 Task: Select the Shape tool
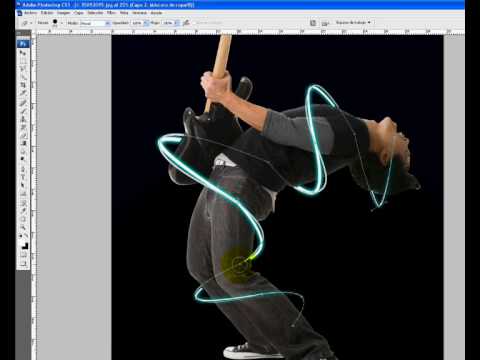point(23,194)
